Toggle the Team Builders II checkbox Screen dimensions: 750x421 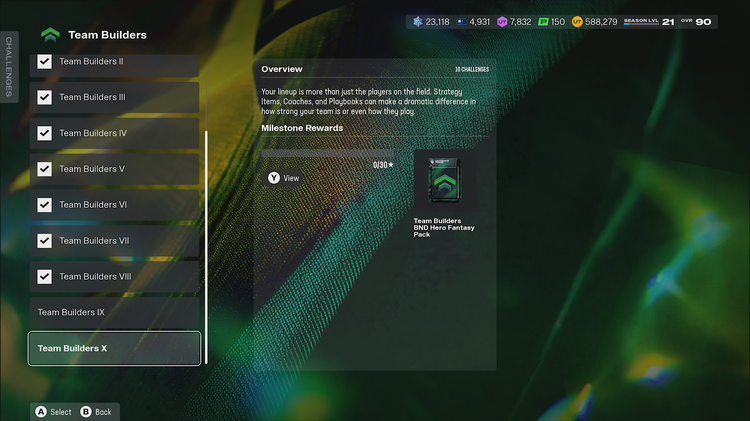pos(44,61)
